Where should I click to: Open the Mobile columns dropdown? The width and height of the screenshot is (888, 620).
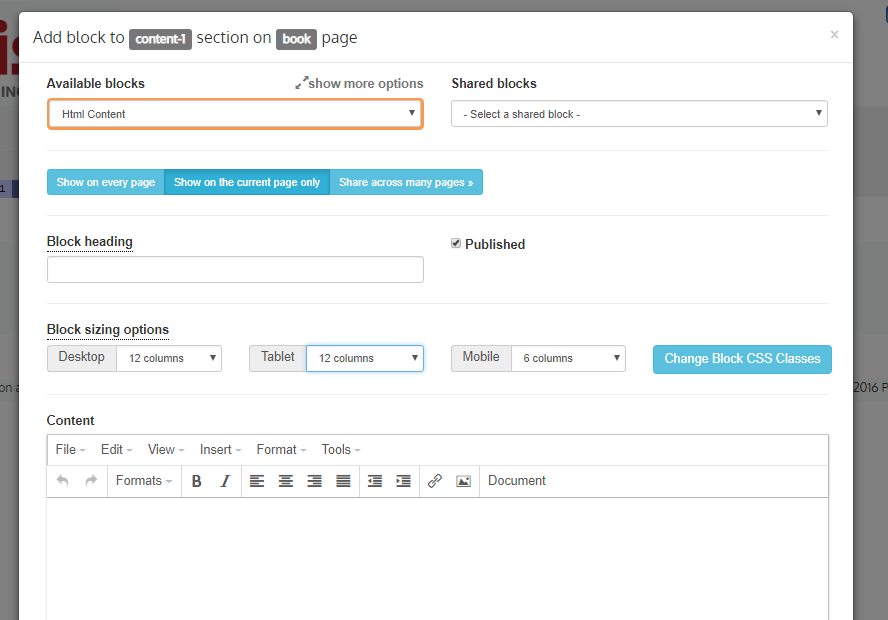point(567,358)
